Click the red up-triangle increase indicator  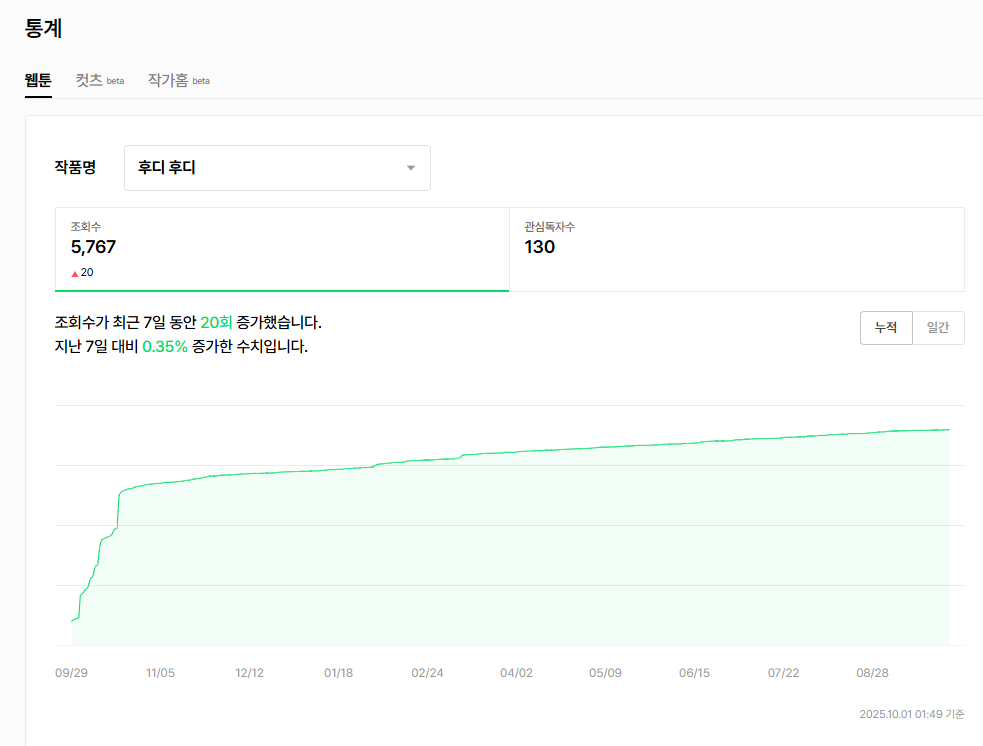pyautogui.click(x=75, y=273)
